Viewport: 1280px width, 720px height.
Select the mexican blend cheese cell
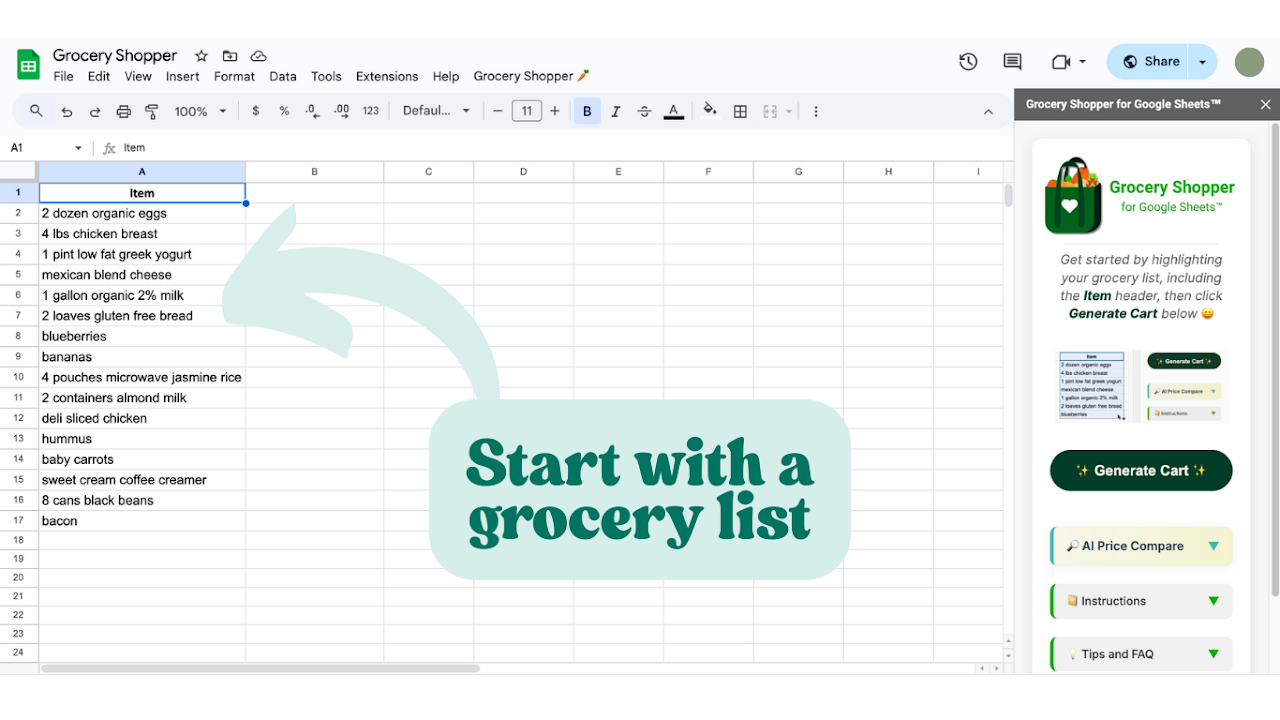[x=142, y=275]
